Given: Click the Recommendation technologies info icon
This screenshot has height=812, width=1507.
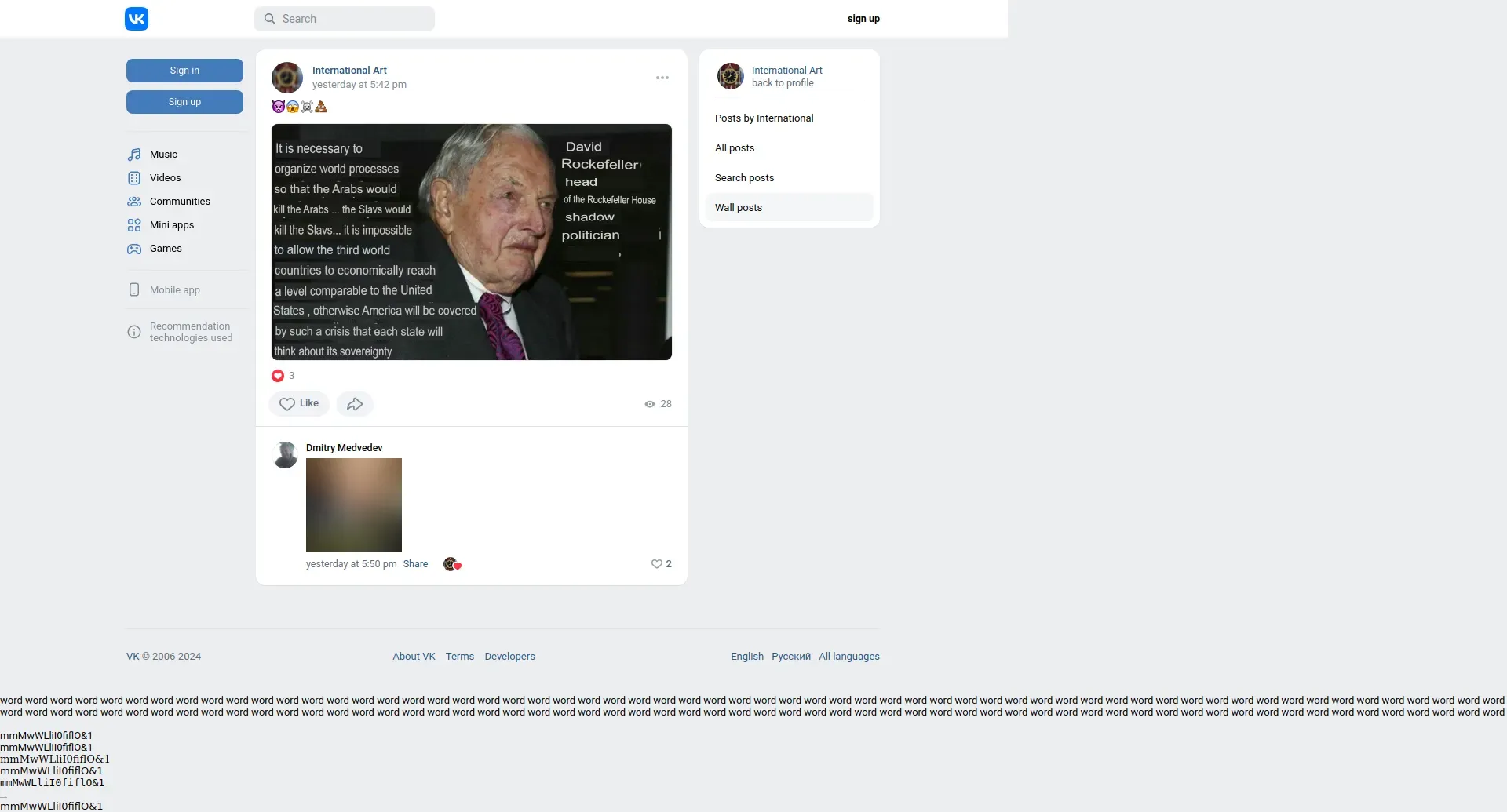Looking at the screenshot, I should [x=134, y=332].
